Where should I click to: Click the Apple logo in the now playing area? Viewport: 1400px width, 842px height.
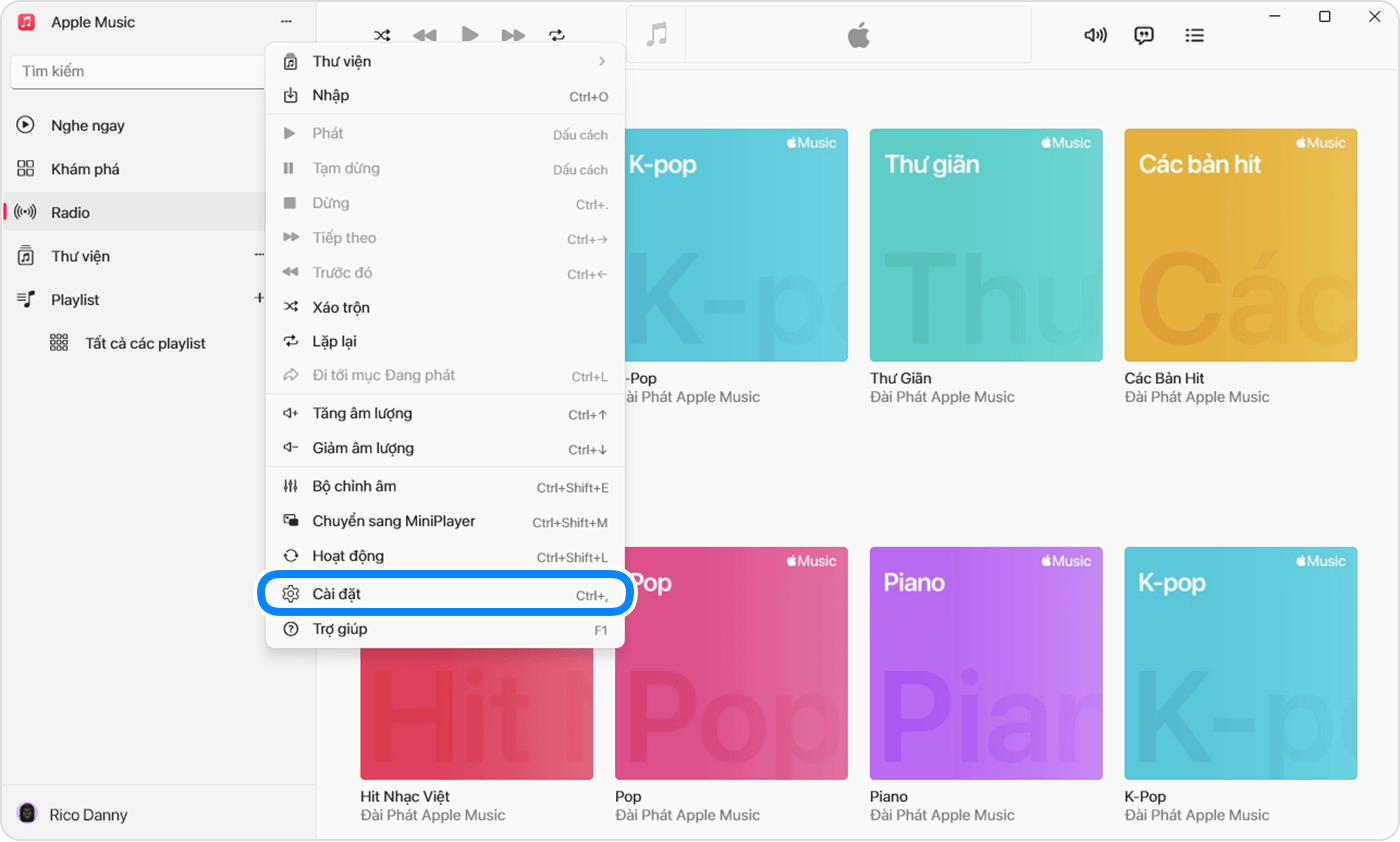tap(859, 36)
